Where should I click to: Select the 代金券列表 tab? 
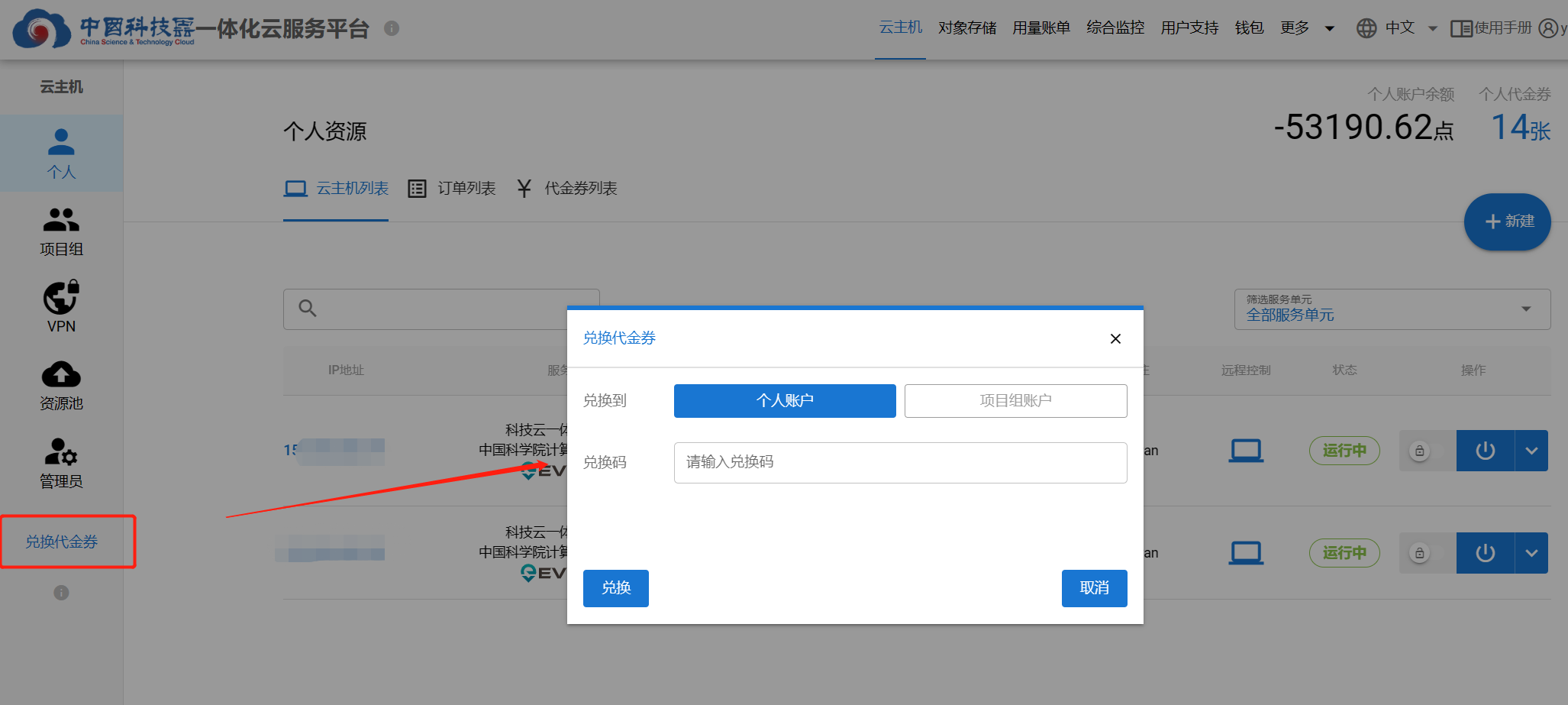click(566, 189)
